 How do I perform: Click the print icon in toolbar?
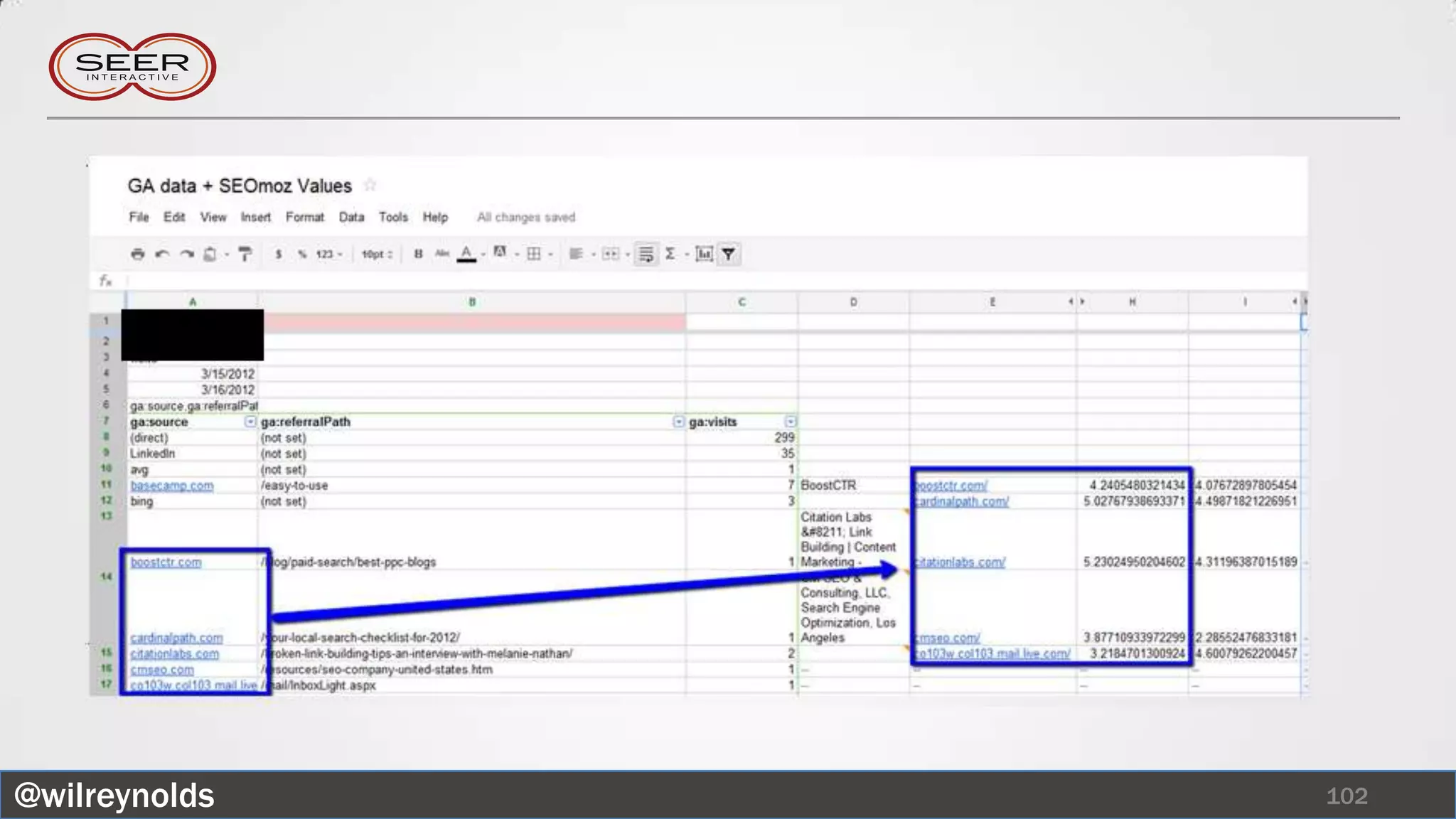coord(138,254)
